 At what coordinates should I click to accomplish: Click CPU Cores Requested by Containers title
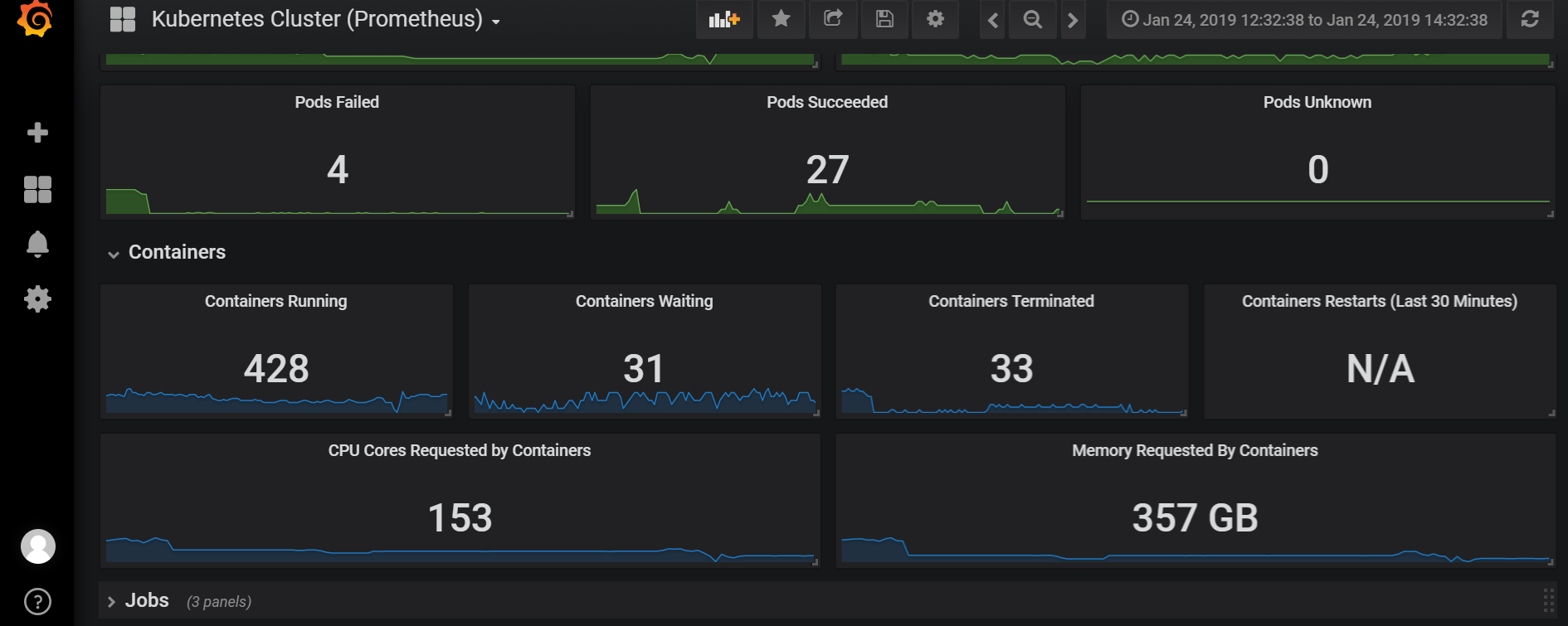pos(460,450)
